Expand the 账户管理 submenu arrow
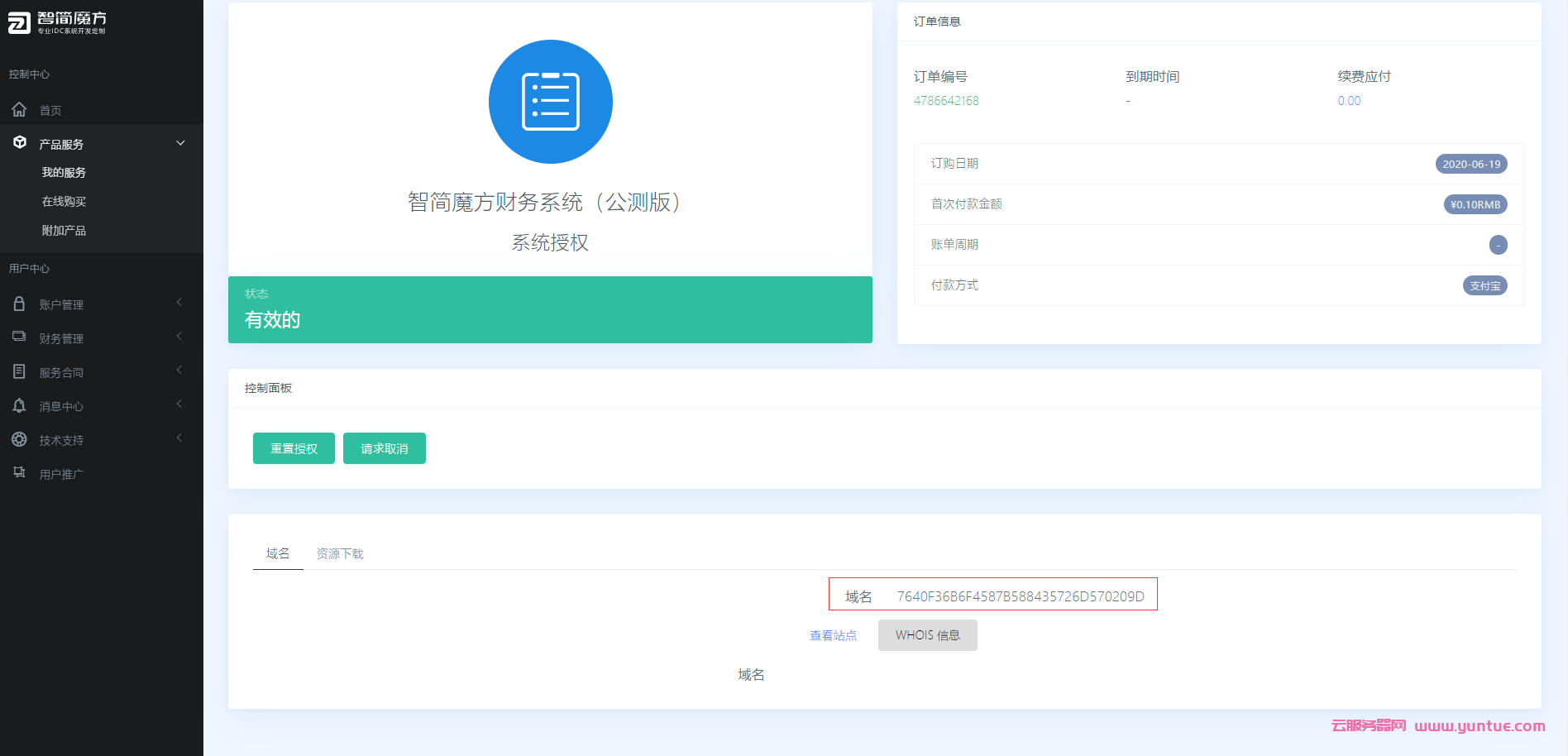The height and width of the screenshot is (756, 1568). (179, 303)
